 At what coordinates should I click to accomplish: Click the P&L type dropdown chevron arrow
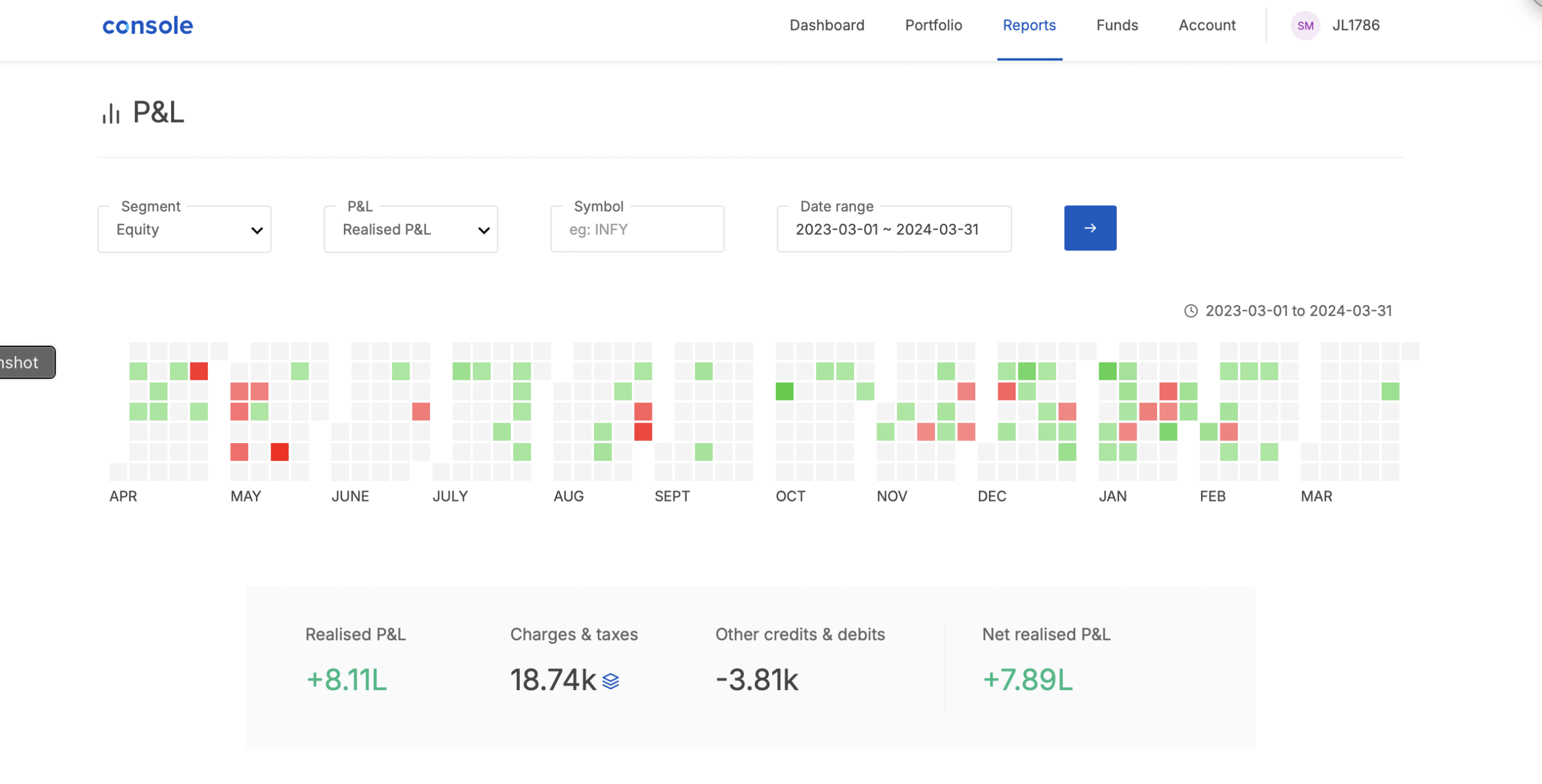(x=484, y=231)
